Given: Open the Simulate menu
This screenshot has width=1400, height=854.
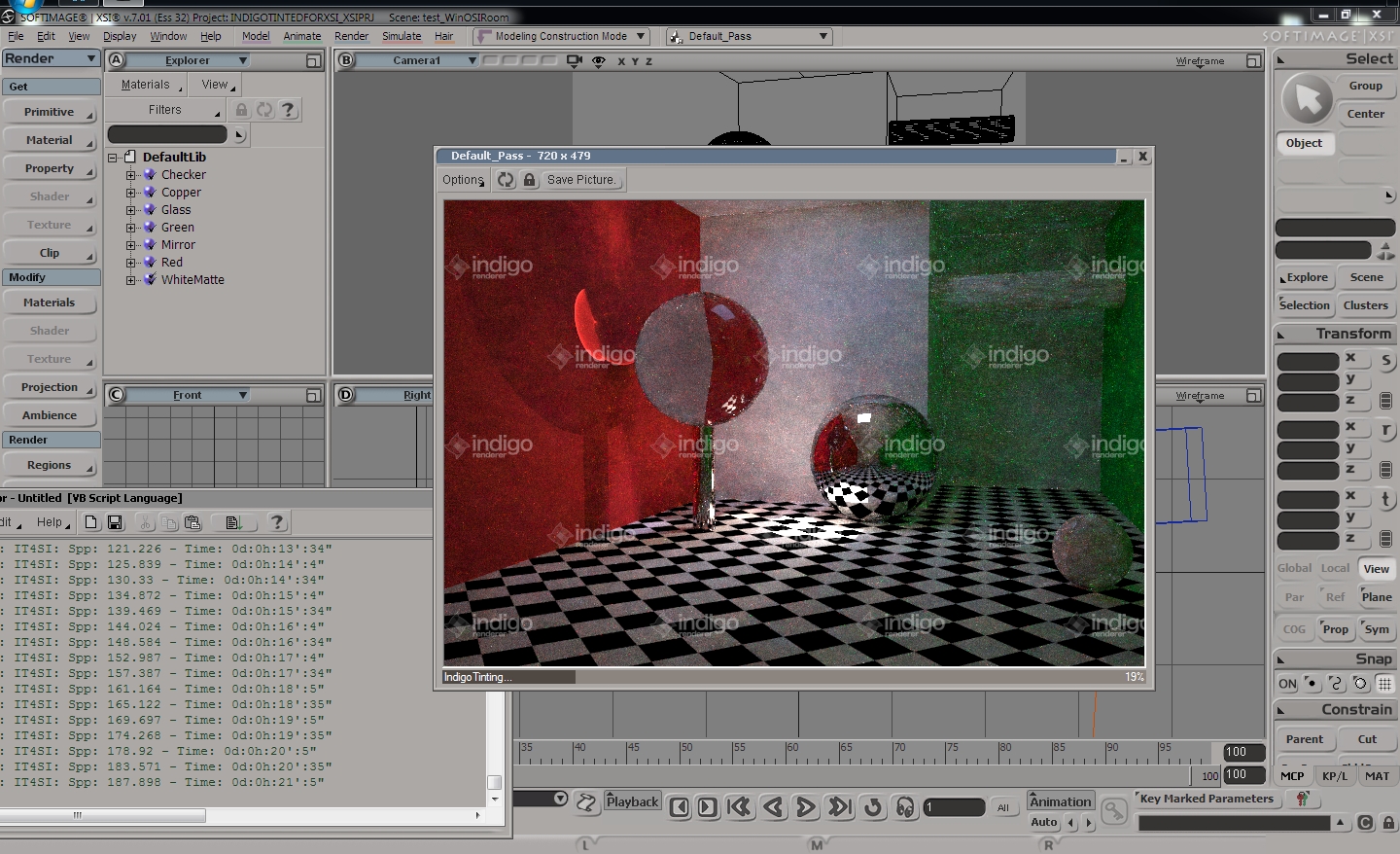Looking at the screenshot, I should [402, 36].
